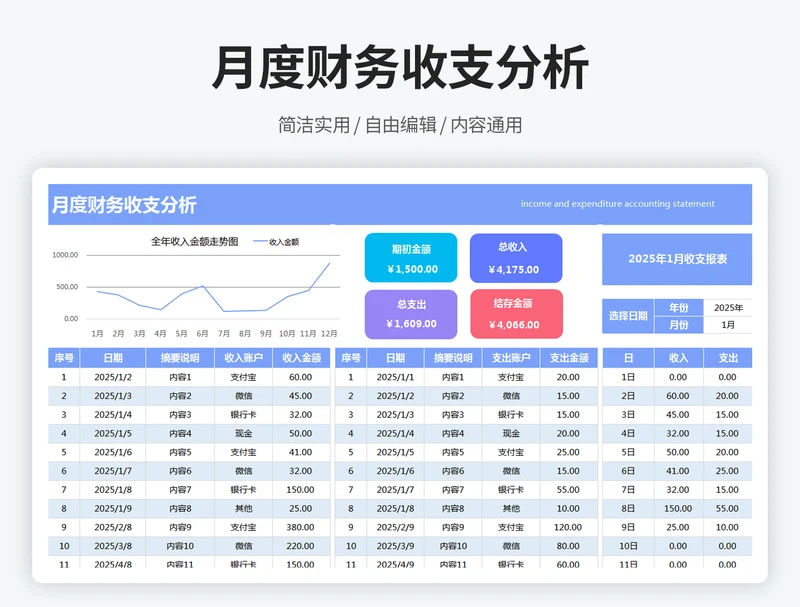Viewport: 800px width, 607px height.
Task: Select expense amount cell 120.00
Action: pyautogui.click(x=568, y=527)
